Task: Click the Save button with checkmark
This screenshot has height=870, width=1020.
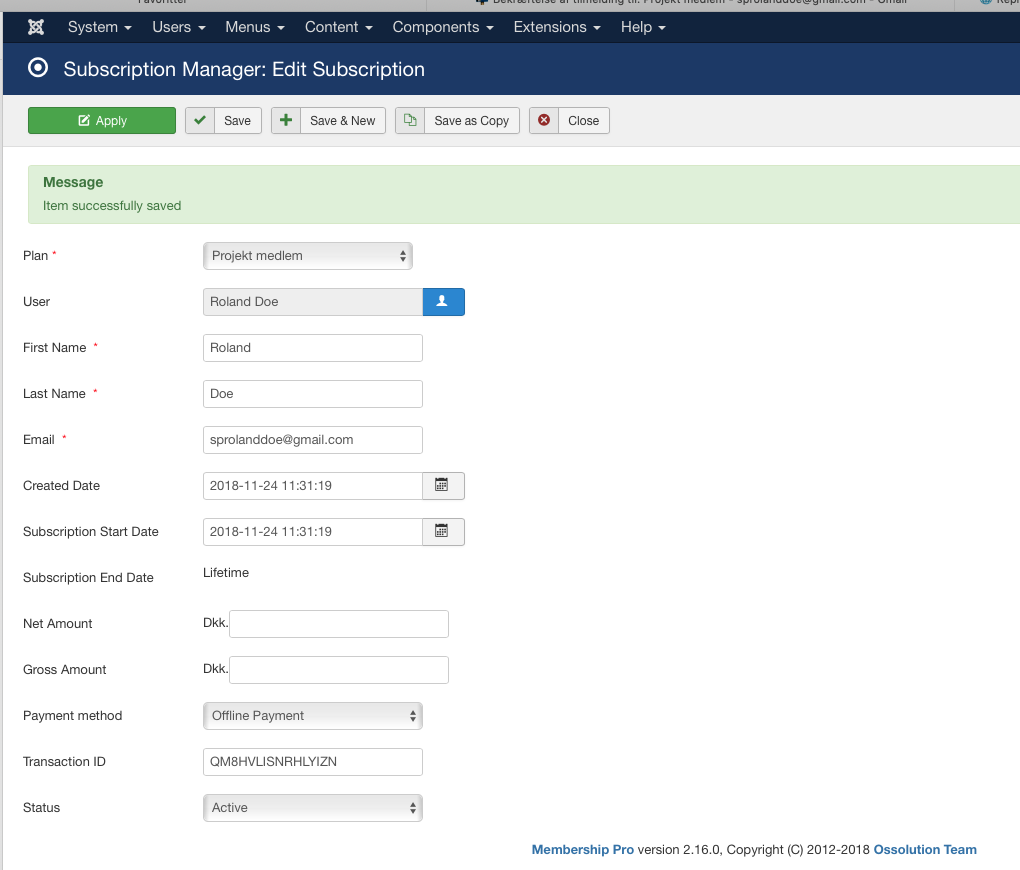Action: (x=223, y=121)
